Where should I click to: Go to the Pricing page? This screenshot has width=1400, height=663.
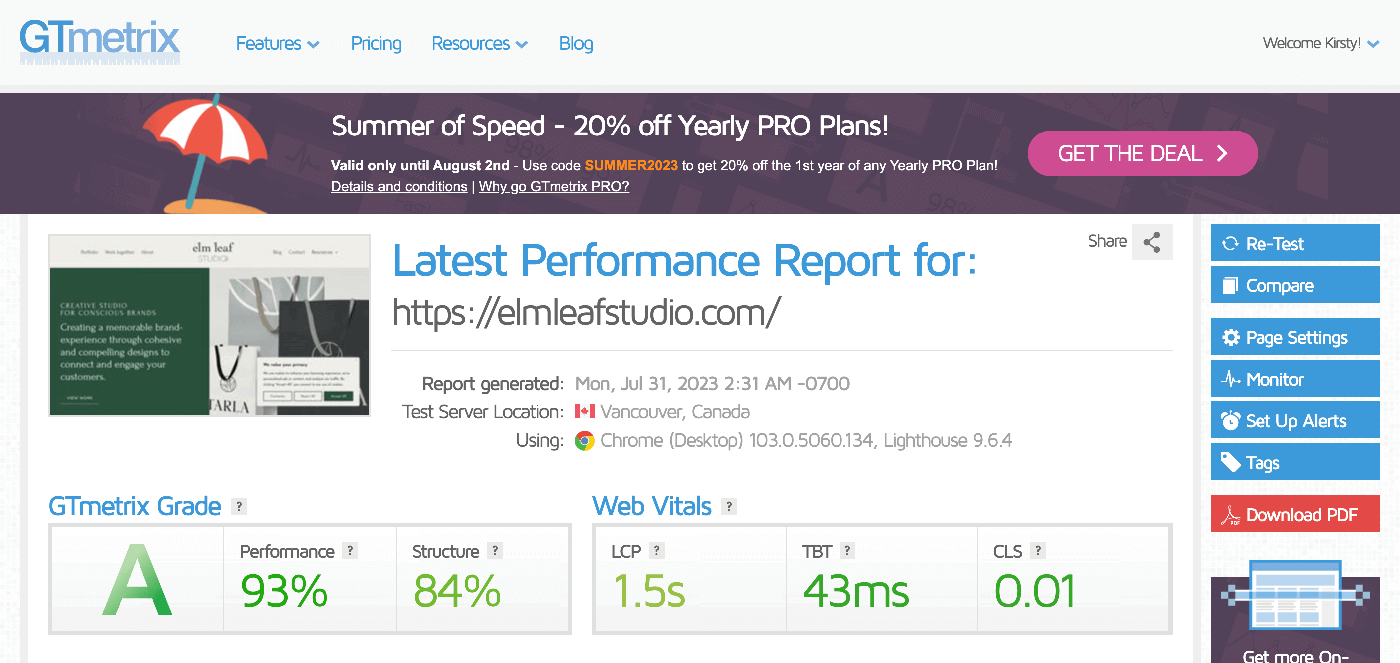point(376,44)
